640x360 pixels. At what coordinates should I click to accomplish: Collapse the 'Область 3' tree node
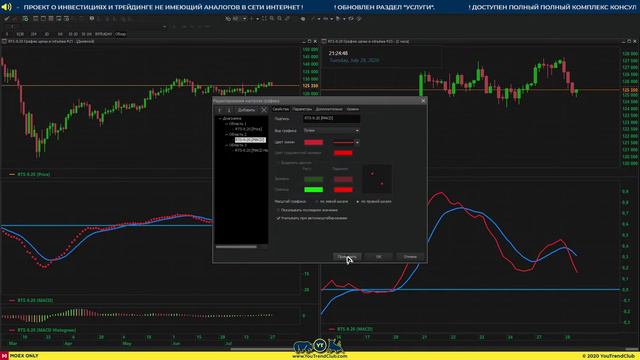pos(226,145)
